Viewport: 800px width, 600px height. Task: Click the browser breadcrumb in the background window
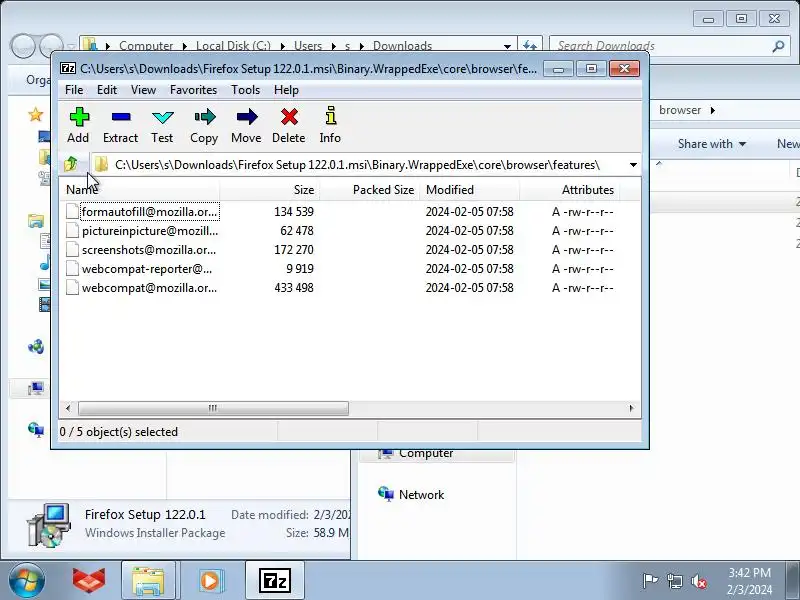coord(680,110)
